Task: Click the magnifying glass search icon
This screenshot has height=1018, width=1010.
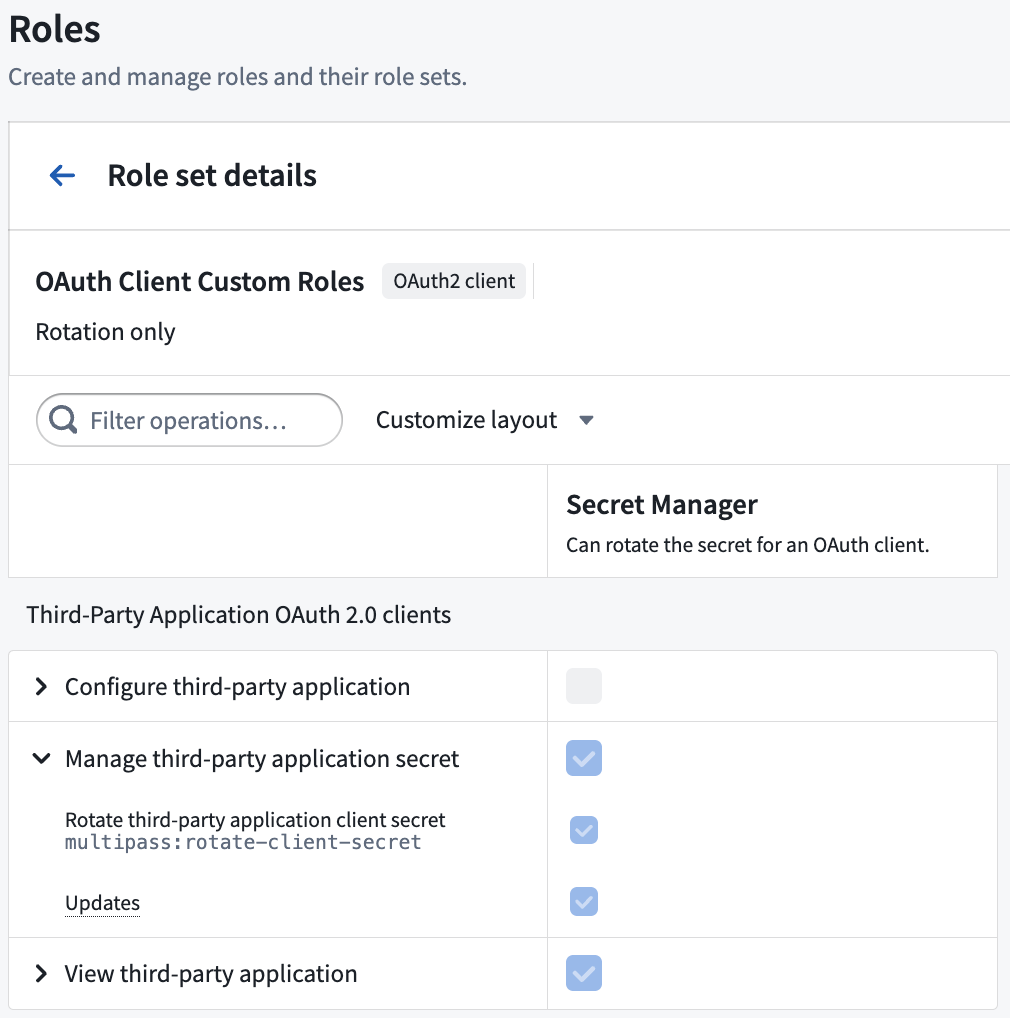Action: (62, 419)
